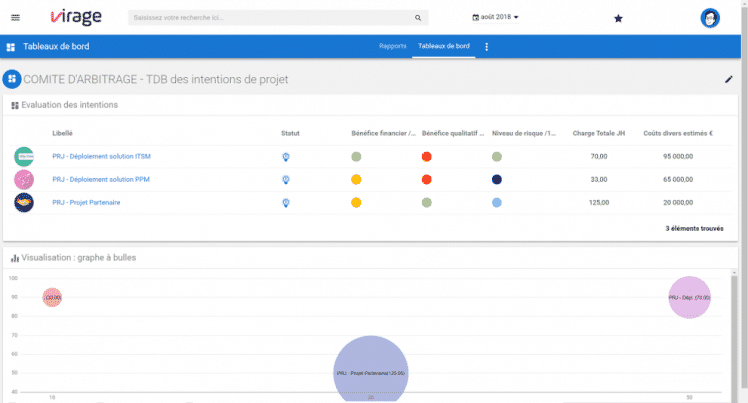Click the bubble chart widget bar icon

(15, 258)
